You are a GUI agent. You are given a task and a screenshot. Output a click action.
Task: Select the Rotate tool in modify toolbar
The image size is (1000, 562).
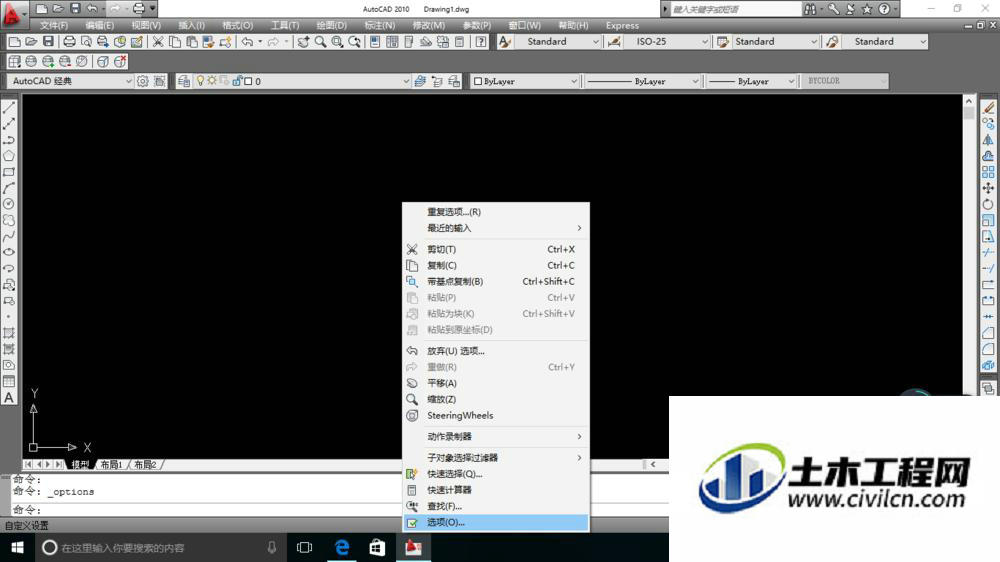pos(989,205)
